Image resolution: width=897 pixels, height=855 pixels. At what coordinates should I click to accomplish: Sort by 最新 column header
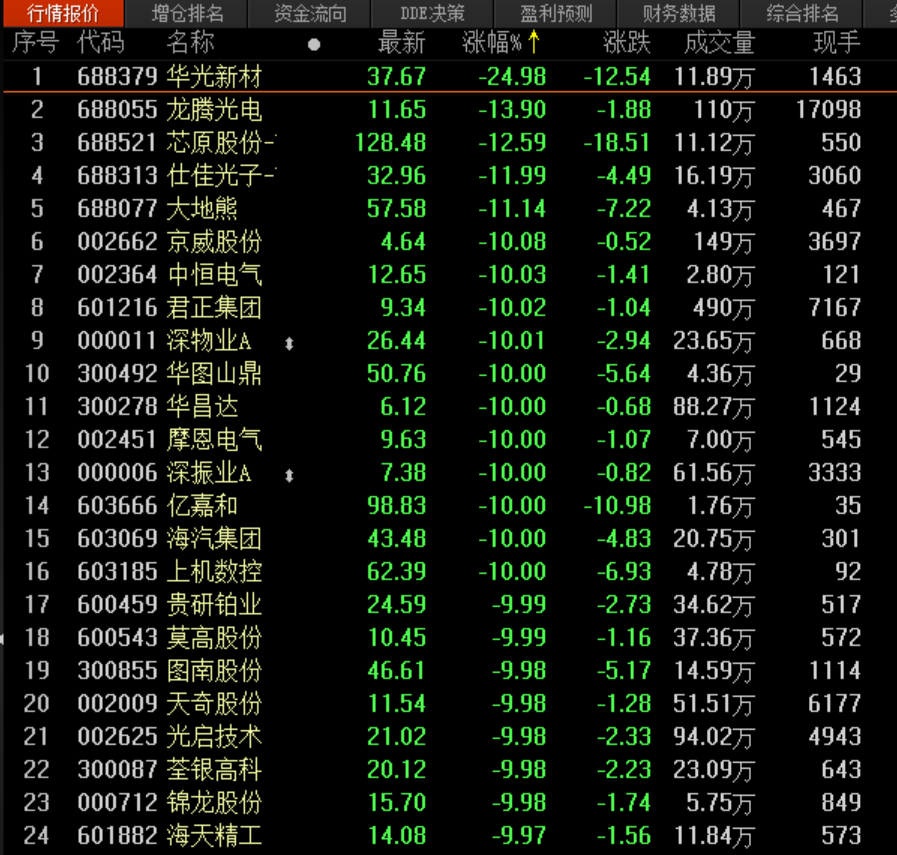coord(402,43)
